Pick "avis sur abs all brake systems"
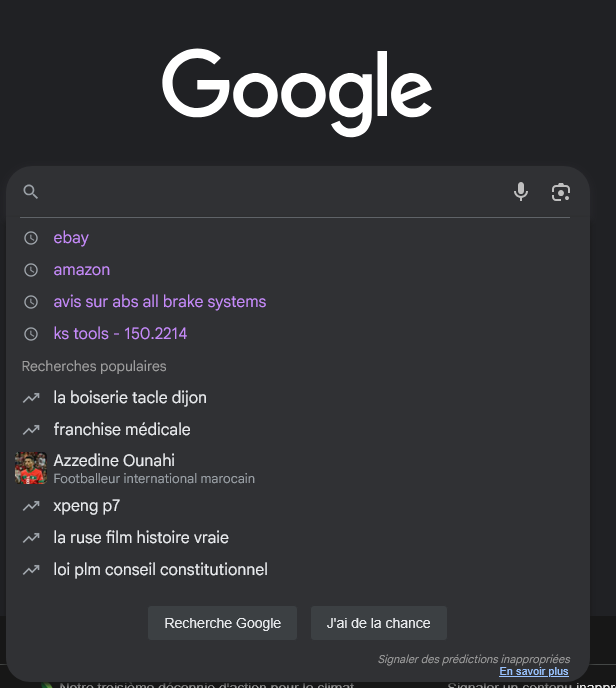 click(160, 302)
